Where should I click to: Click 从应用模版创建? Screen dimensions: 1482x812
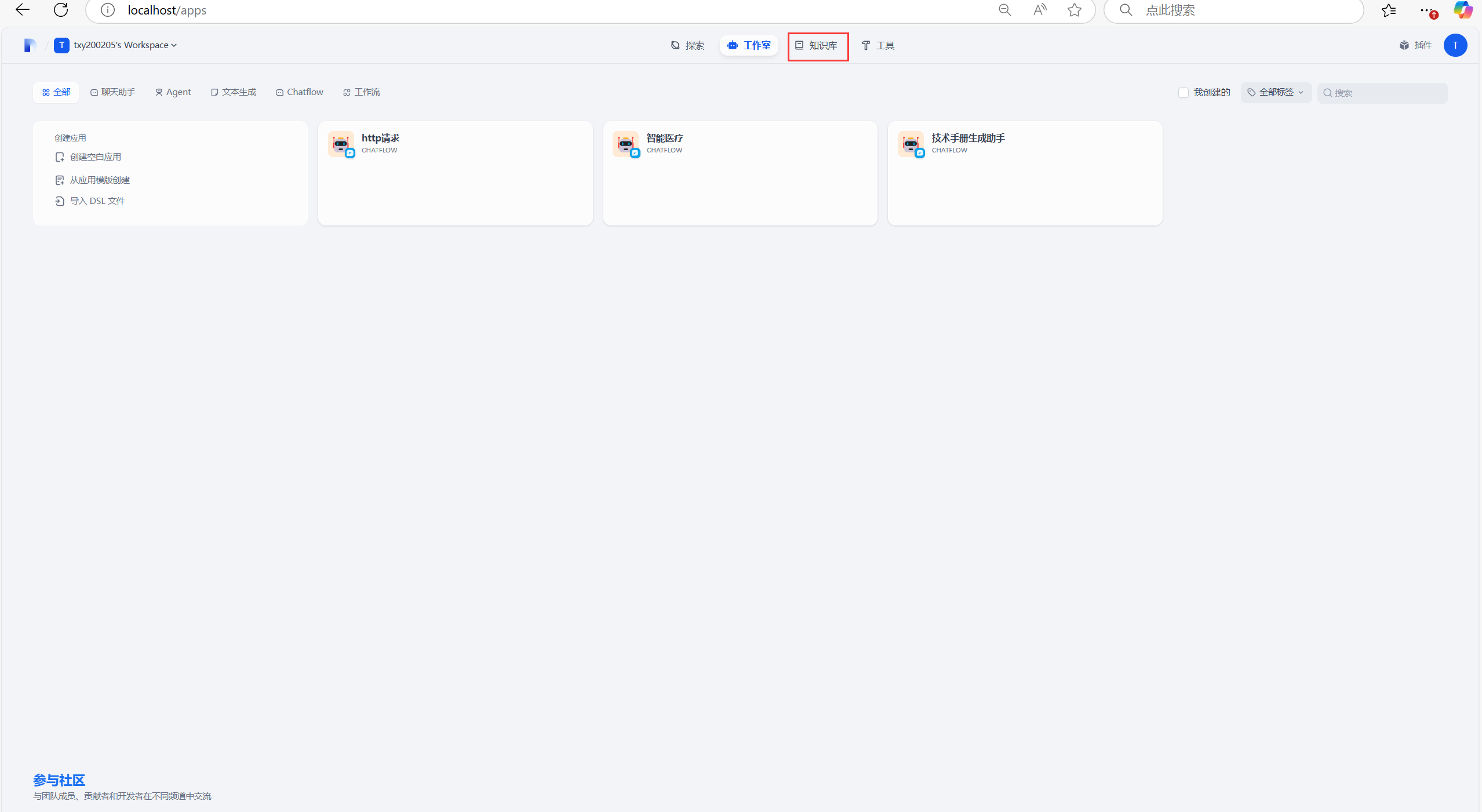[99, 180]
